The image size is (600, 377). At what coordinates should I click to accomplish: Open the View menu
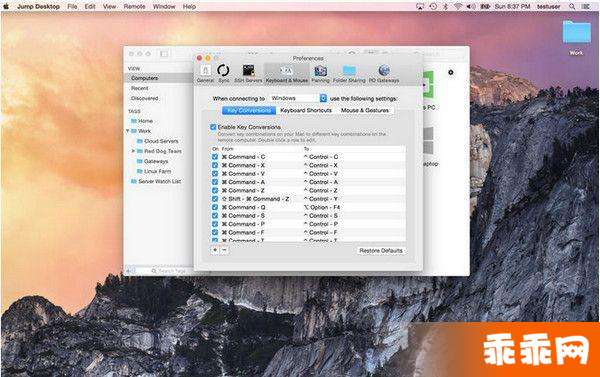pos(109,7)
